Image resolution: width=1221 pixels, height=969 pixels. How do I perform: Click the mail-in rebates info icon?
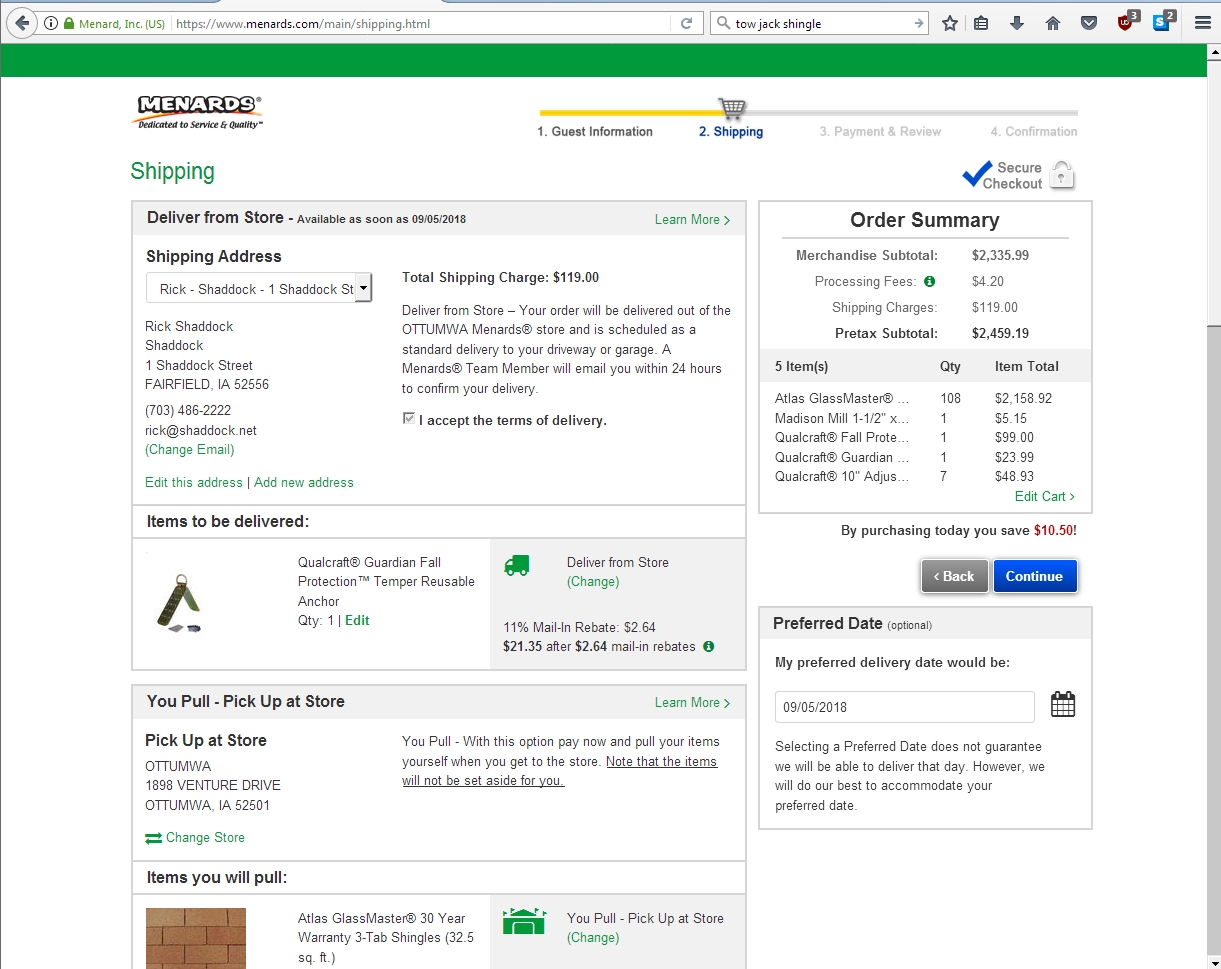(709, 646)
